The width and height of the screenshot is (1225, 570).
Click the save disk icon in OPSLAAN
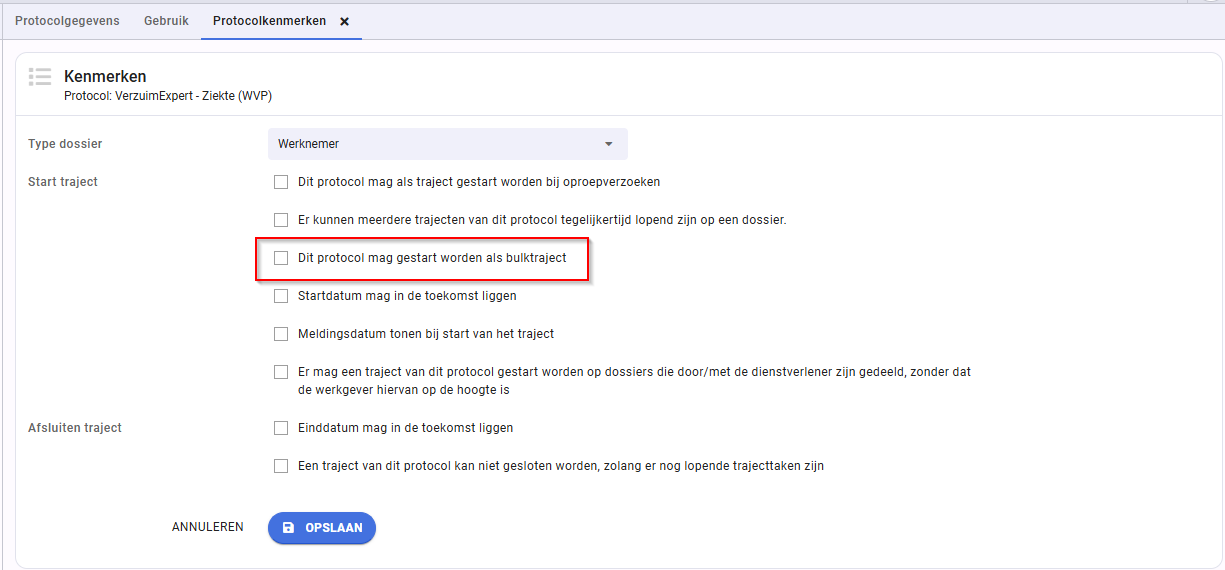pos(289,528)
